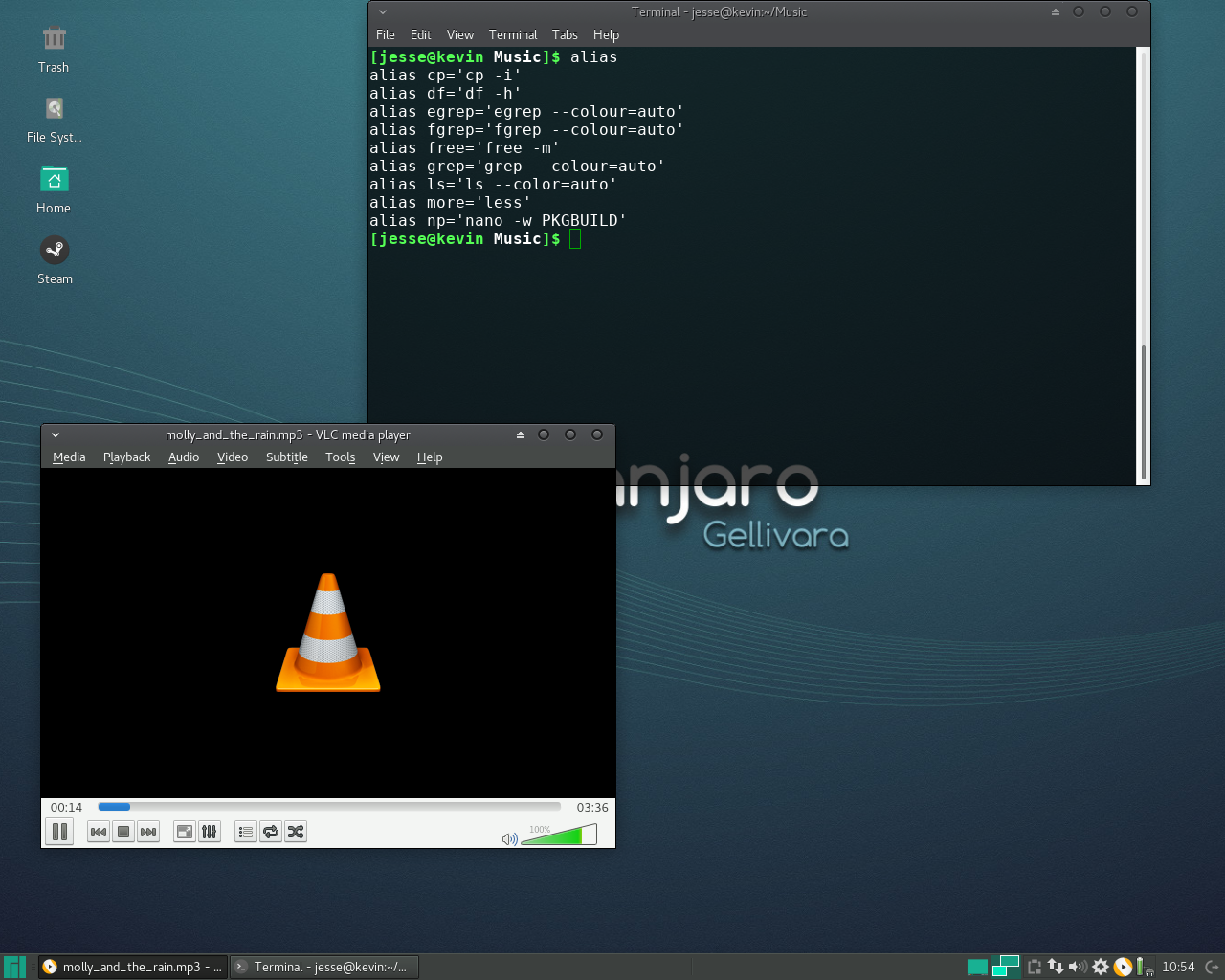Click the 03:36 total time label
Screen dimensions: 1225x980
[x=592, y=807]
